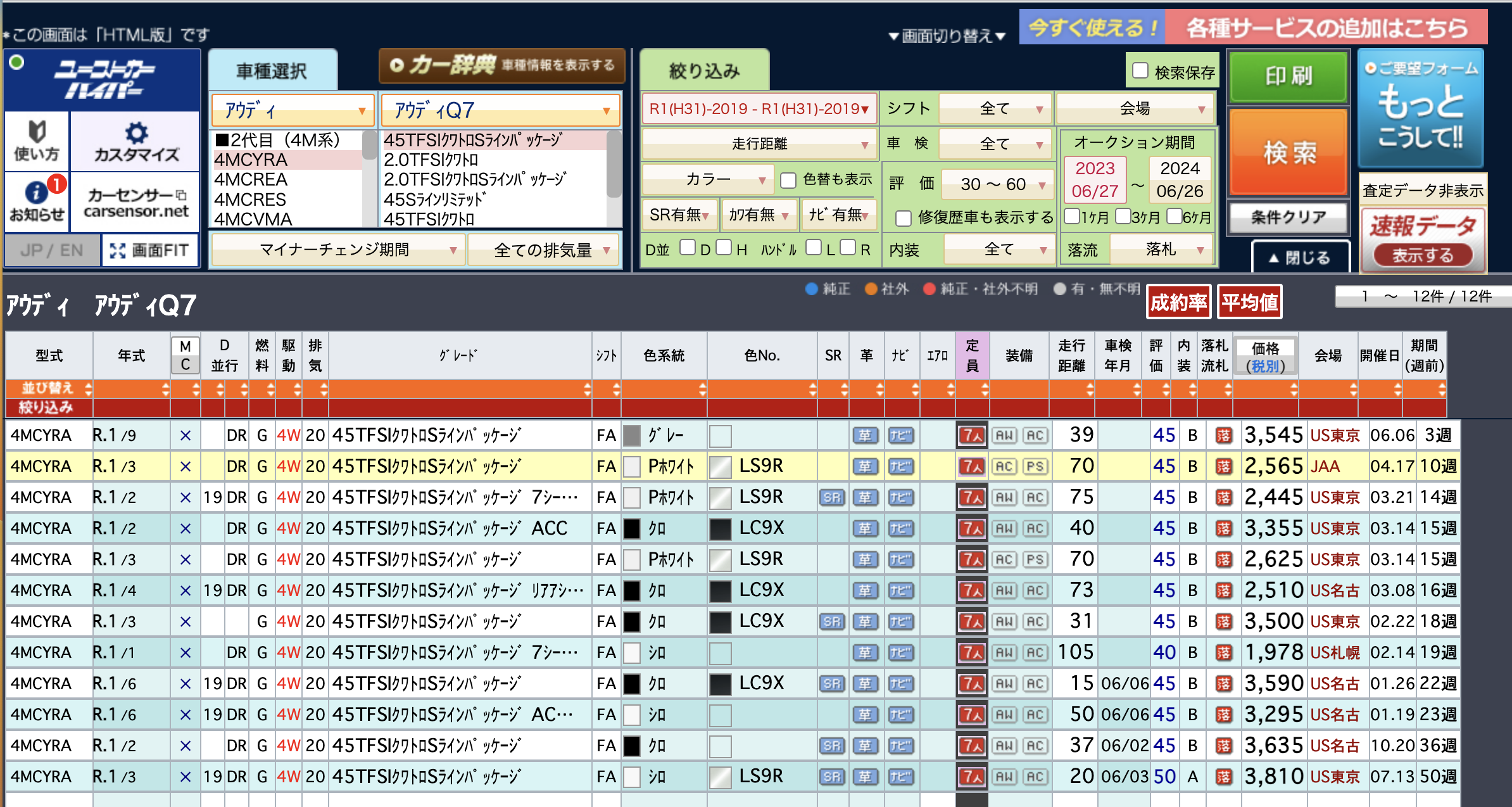
Task: Check the 1ヶ月 period checkbox
Action: click(1072, 217)
